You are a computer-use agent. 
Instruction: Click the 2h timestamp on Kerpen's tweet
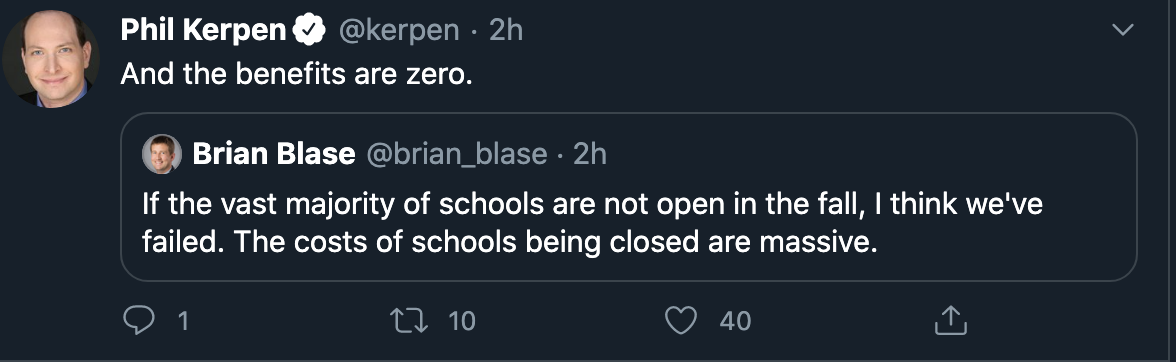point(506,31)
